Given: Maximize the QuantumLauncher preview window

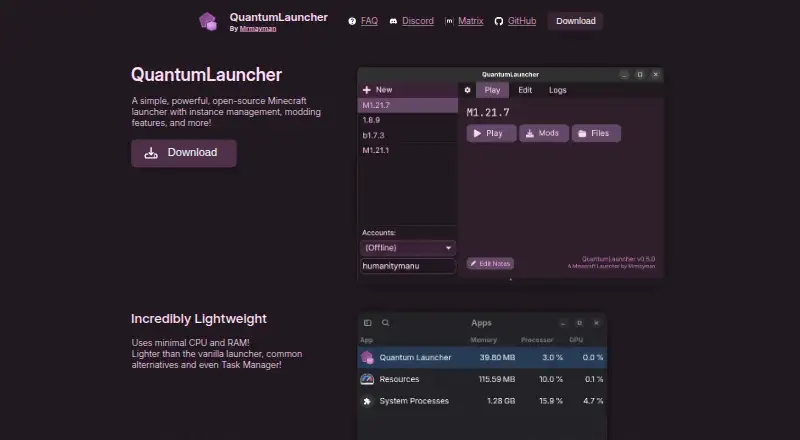Looking at the screenshot, I should 640,75.
